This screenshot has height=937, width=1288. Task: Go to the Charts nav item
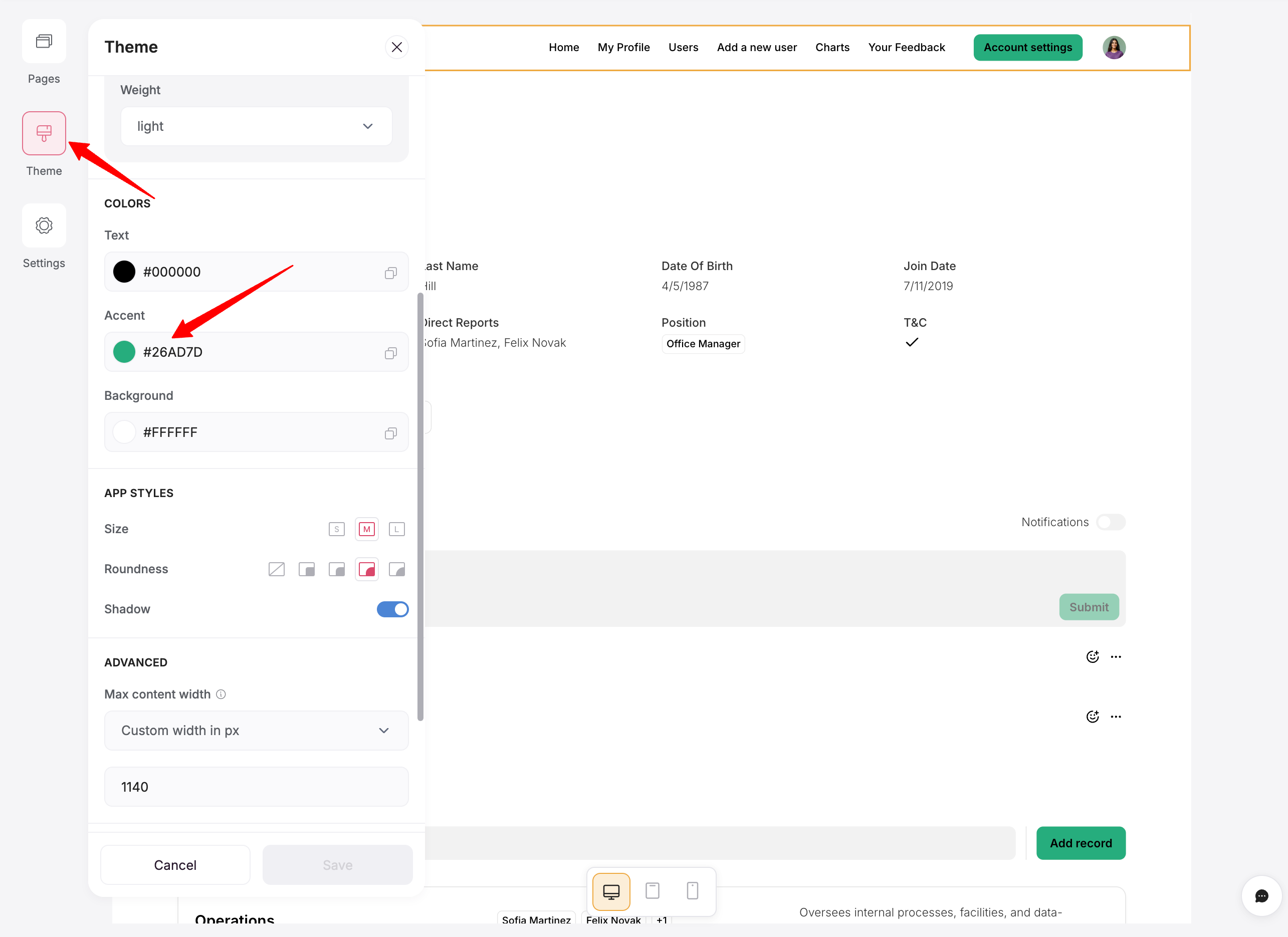coord(832,48)
